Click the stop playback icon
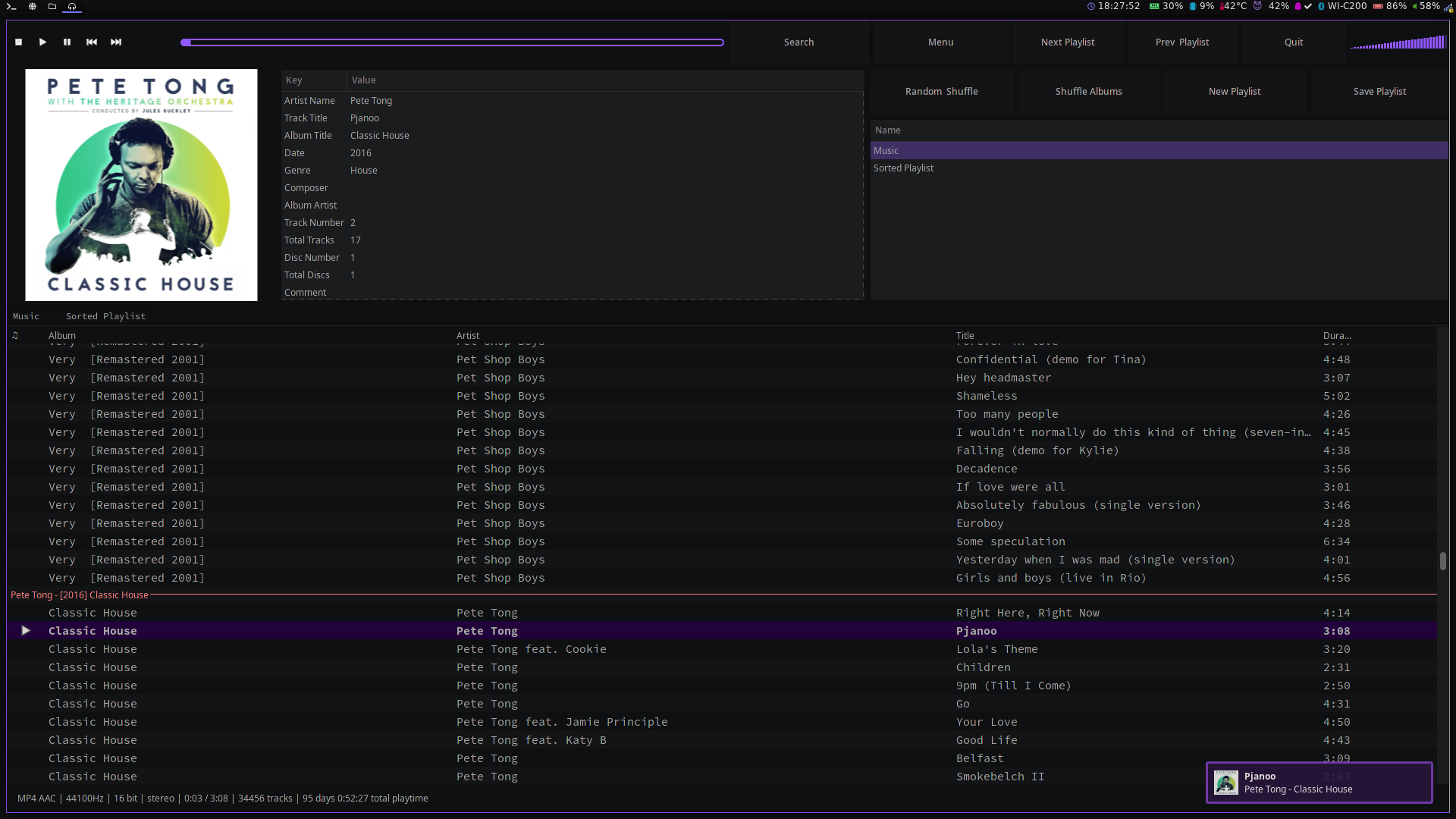The width and height of the screenshot is (1456, 819). click(x=18, y=42)
